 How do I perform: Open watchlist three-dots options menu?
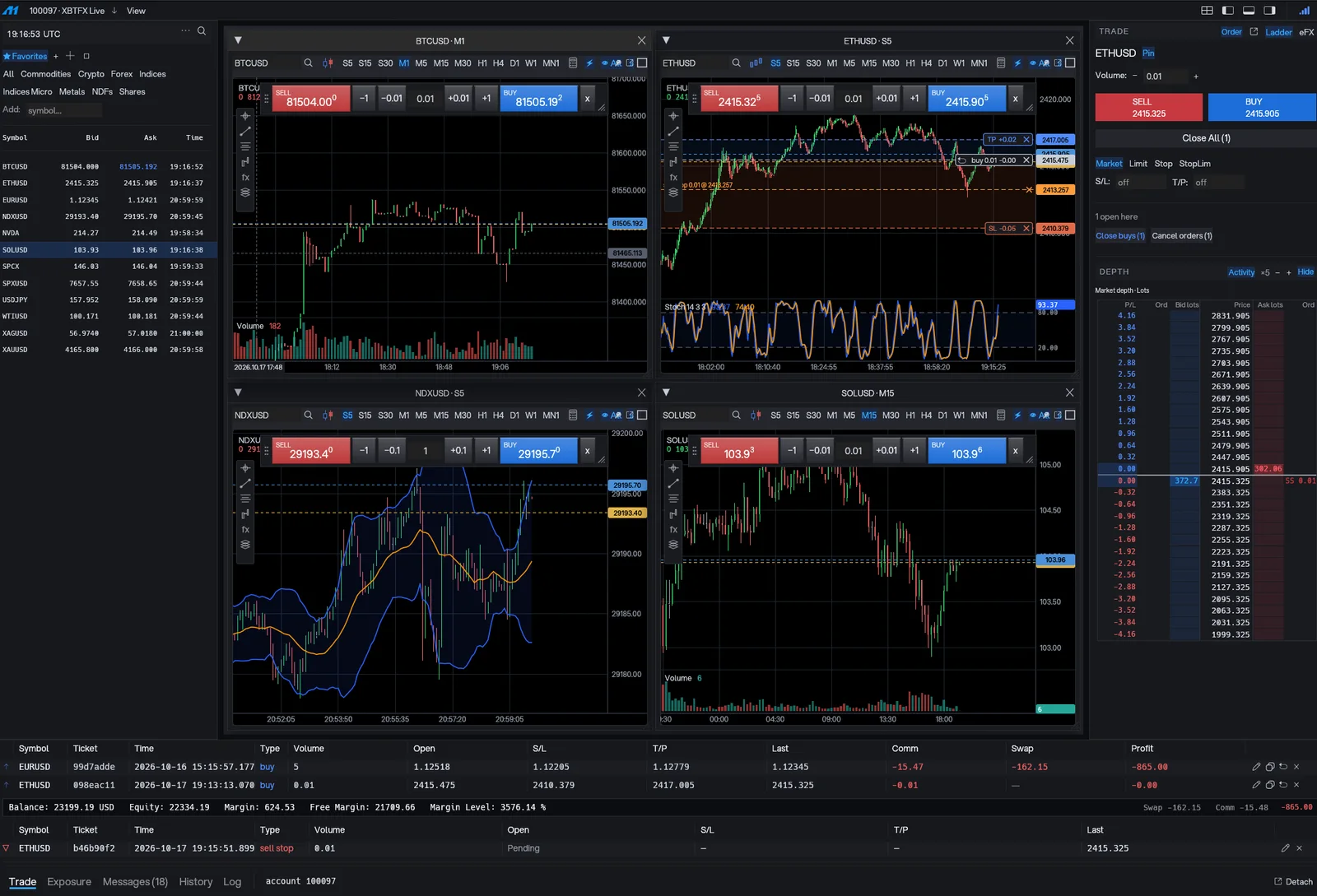coord(185,31)
